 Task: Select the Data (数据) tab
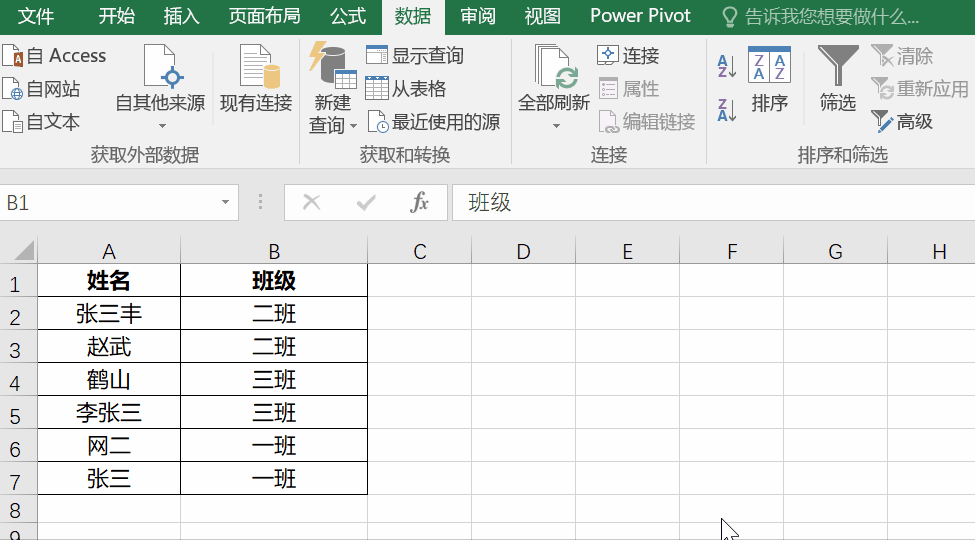tap(413, 16)
